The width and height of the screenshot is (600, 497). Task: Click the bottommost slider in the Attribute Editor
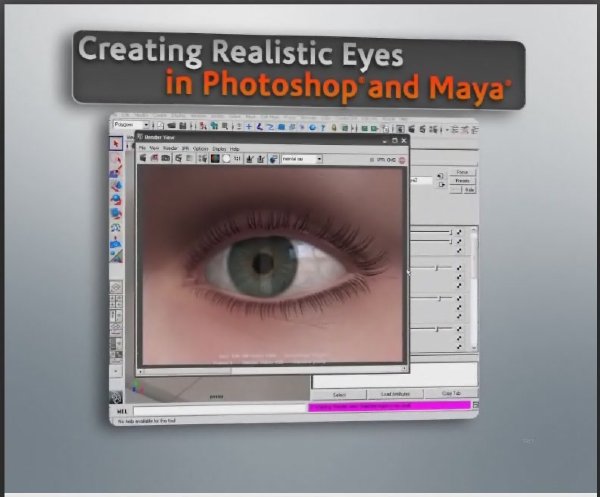[x=431, y=329]
